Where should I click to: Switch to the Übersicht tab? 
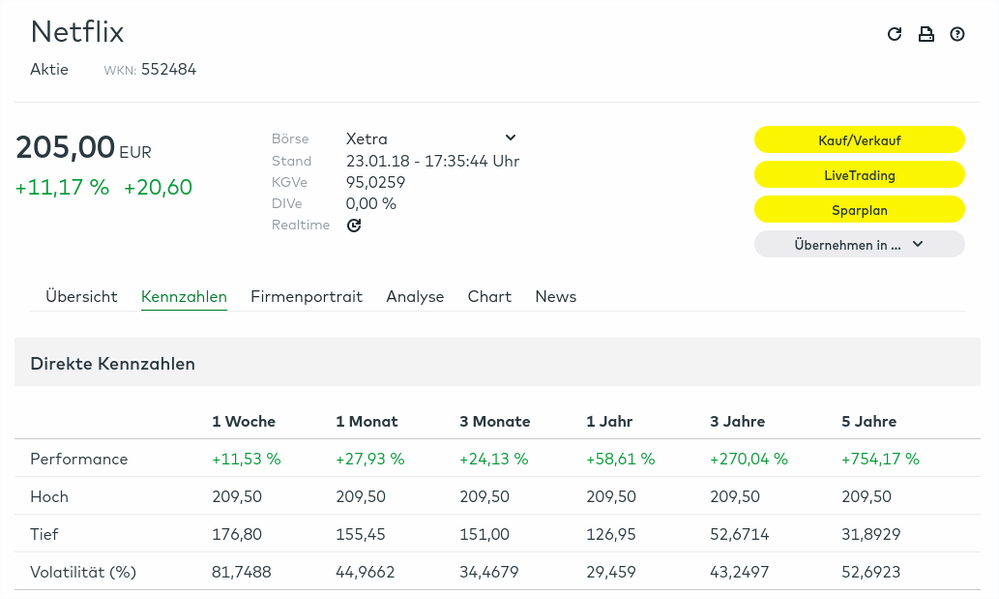(81, 296)
